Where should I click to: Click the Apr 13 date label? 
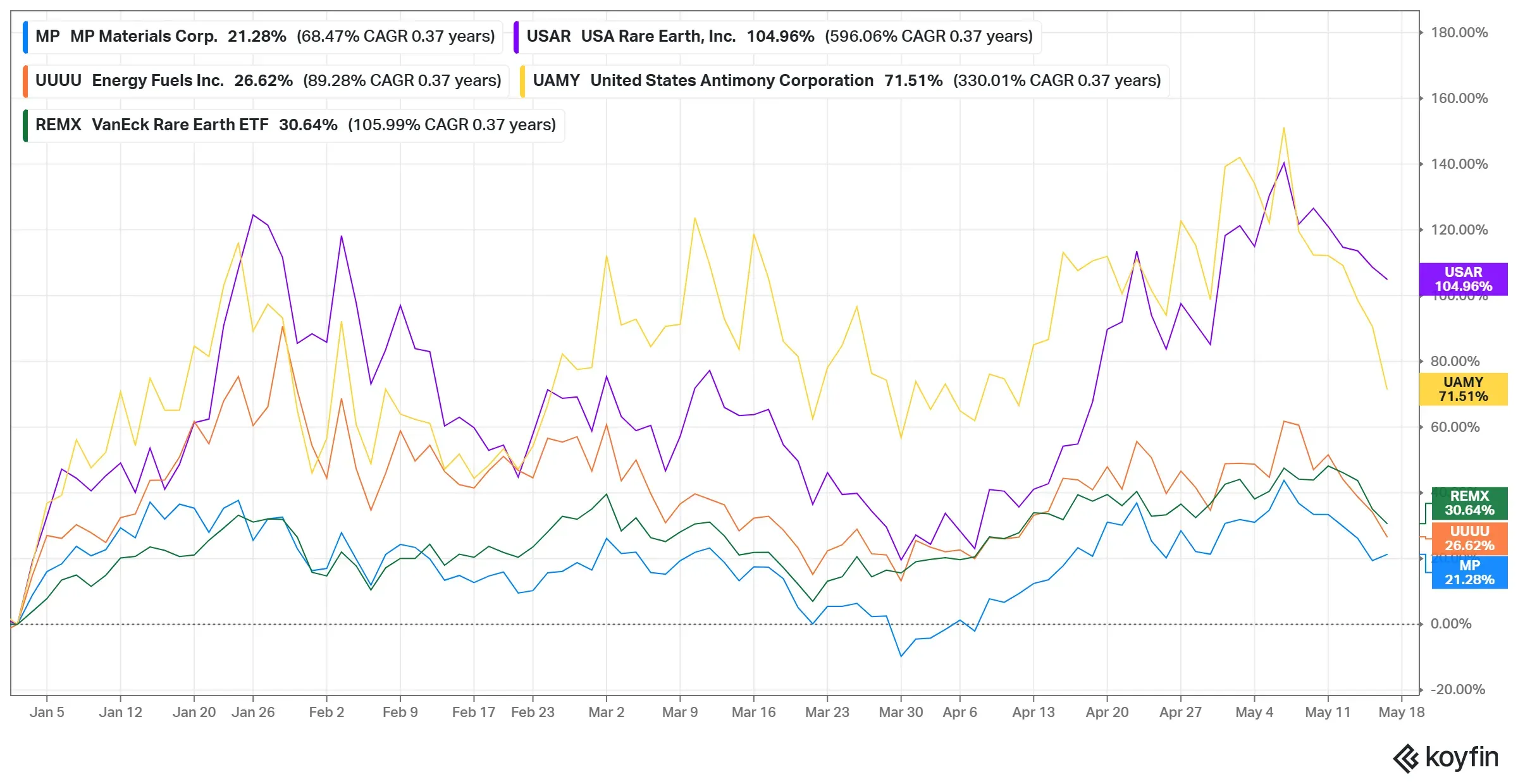1034,713
